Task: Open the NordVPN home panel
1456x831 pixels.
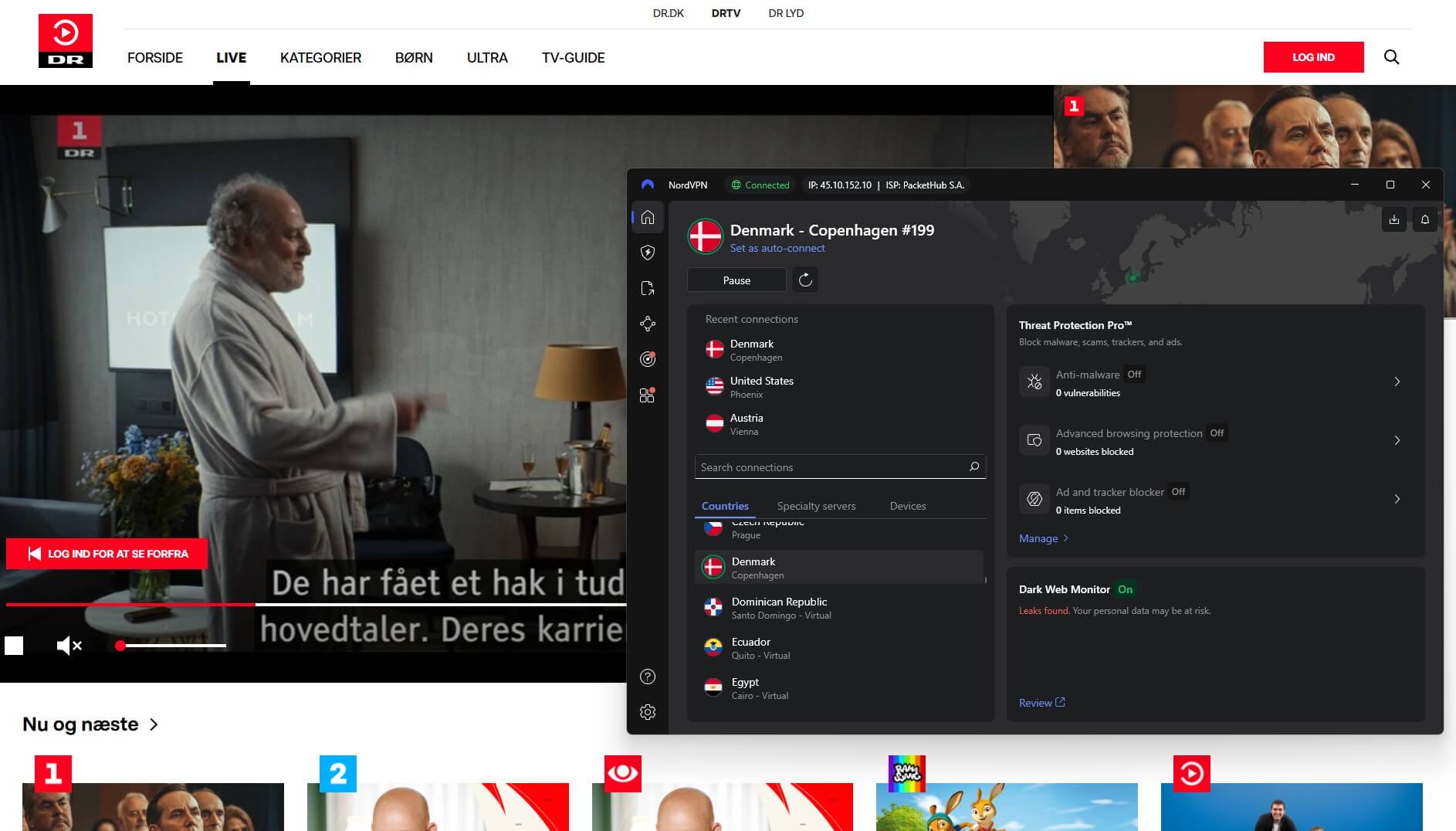Action: [x=648, y=218]
